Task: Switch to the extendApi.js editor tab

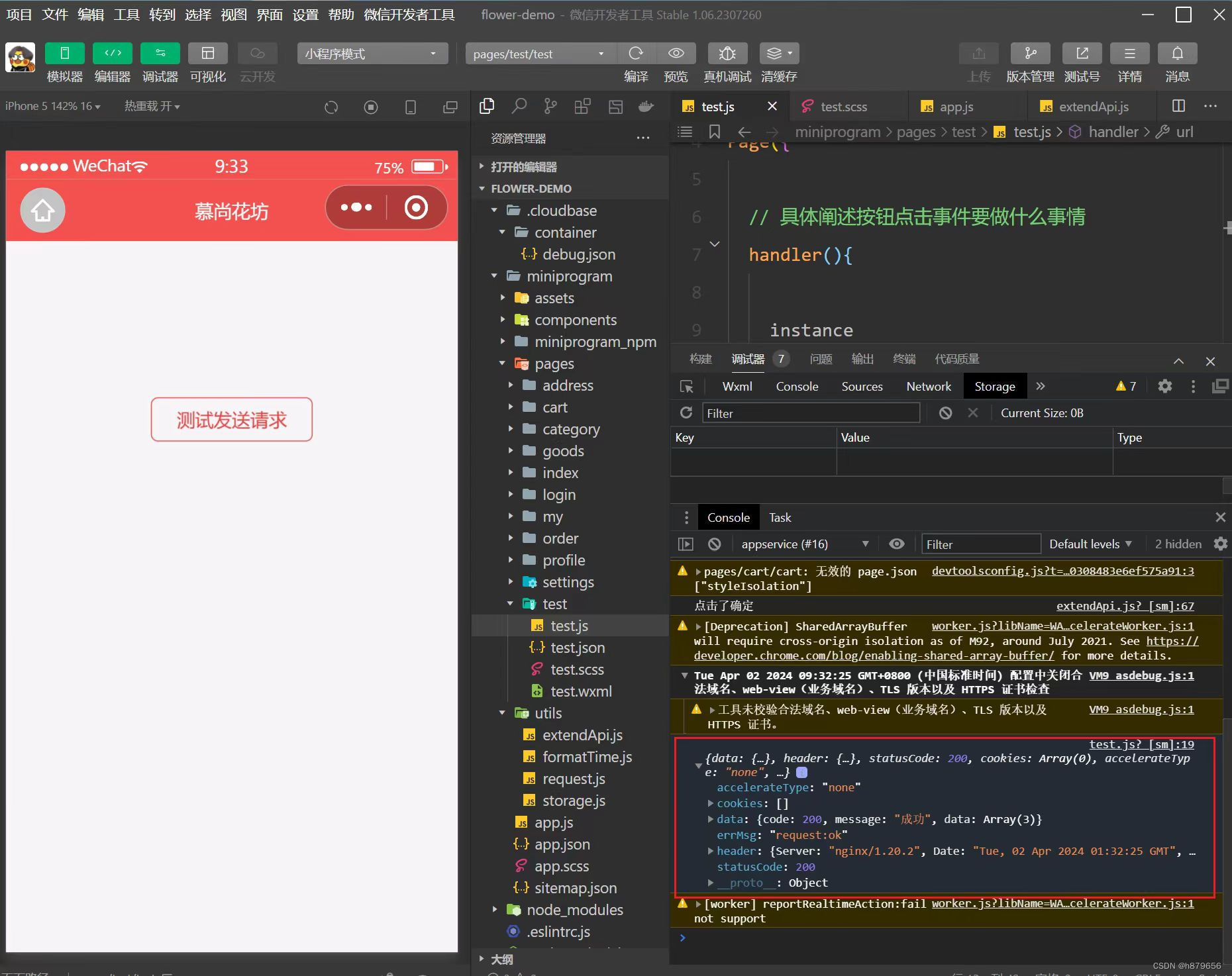Action: (x=1094, y=107)
